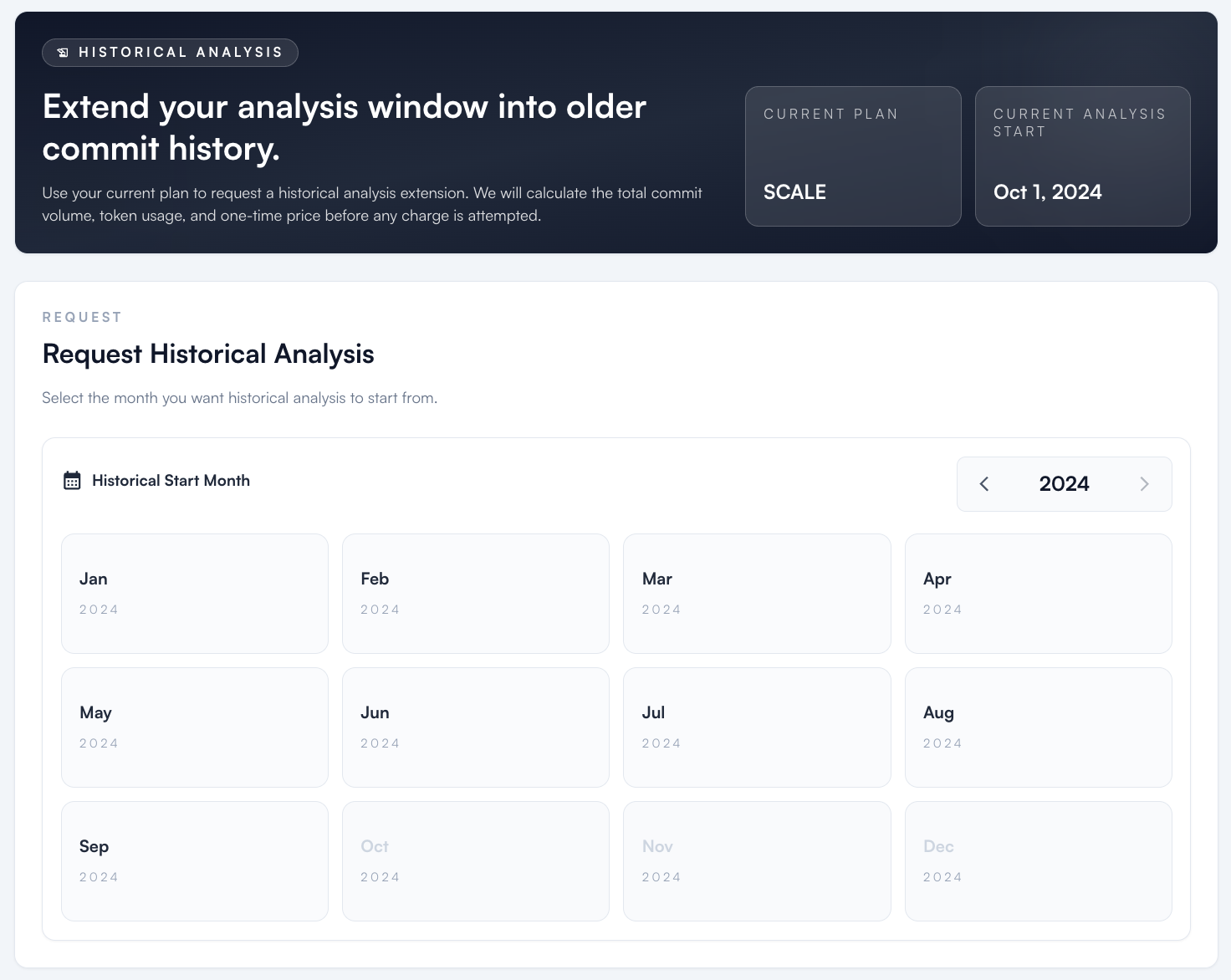Image resolution: width=1231 pixels, height=980 pixels.
Task: Select Apr 2024 as start month
Action: pos(1039,594)
